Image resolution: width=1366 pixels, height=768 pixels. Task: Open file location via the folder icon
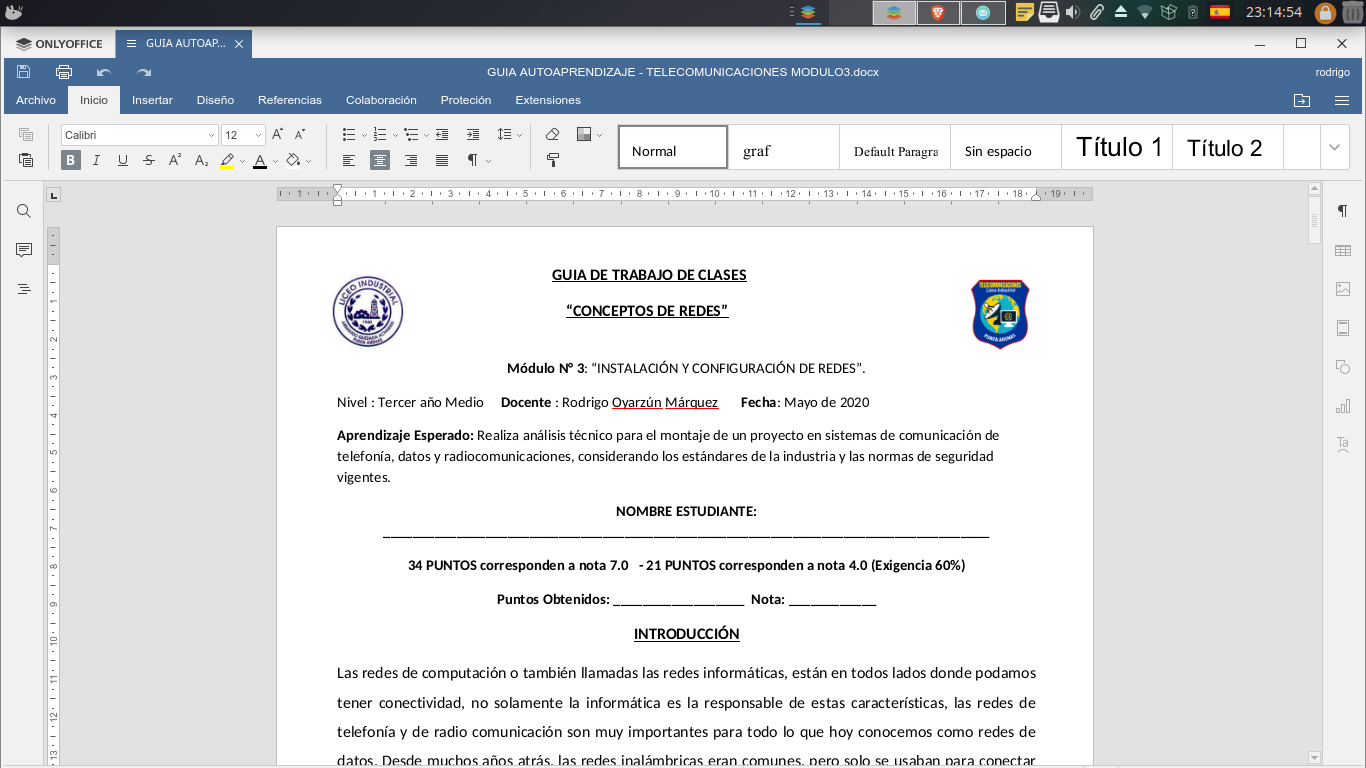coord(1301,100)
